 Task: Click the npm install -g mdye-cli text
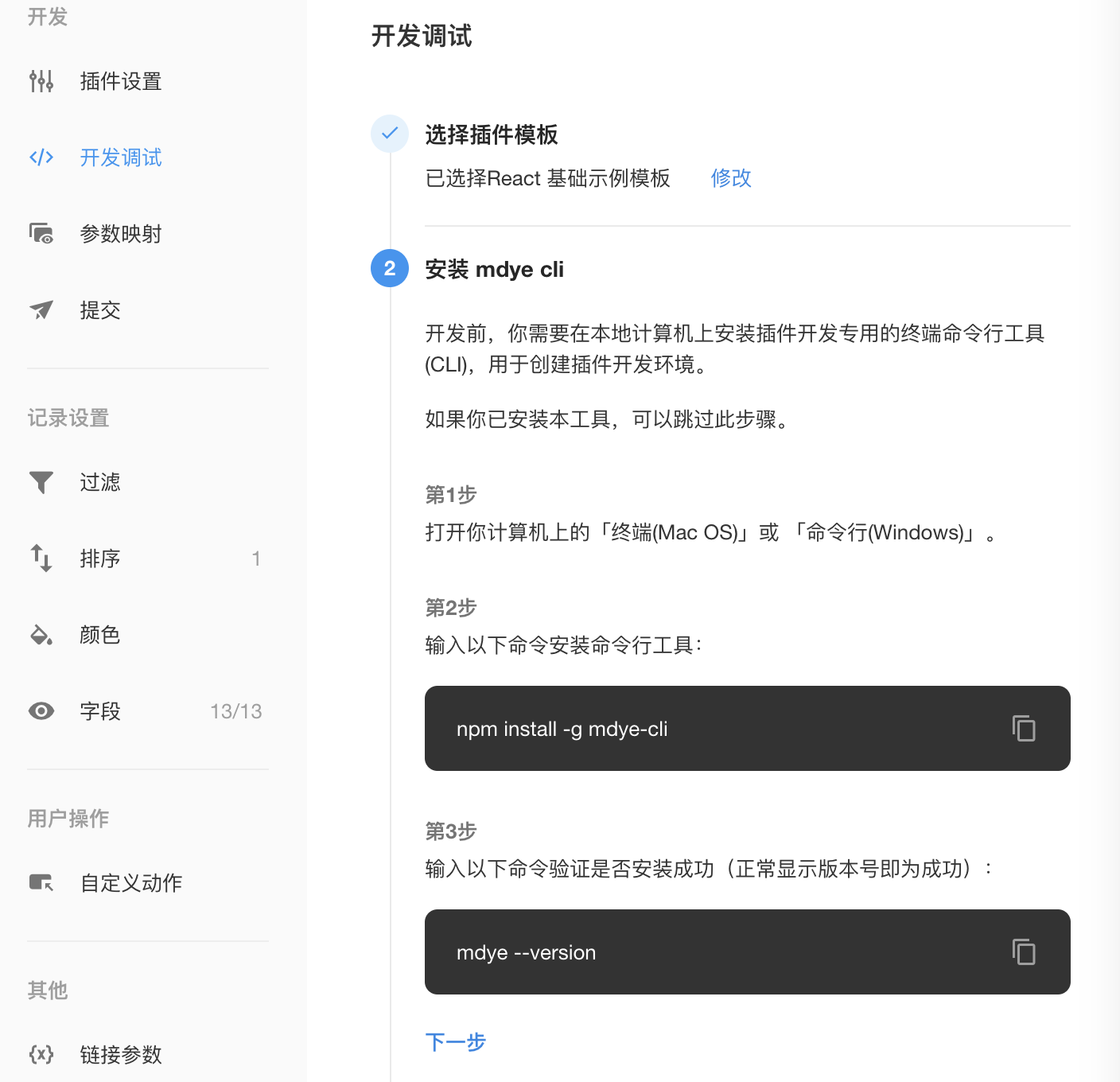pos(562,729)
